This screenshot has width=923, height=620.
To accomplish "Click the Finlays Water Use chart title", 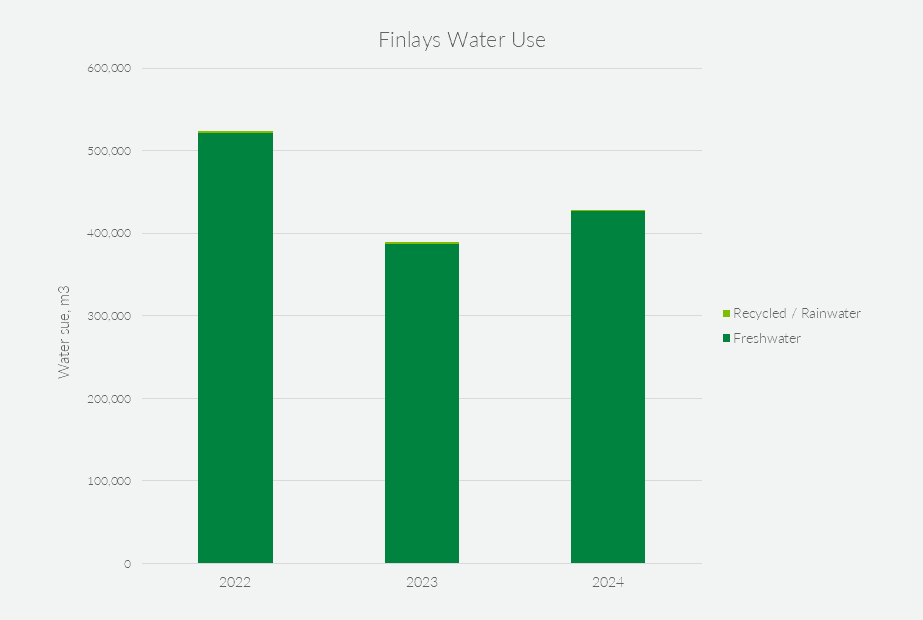I will tap(462, 40).
